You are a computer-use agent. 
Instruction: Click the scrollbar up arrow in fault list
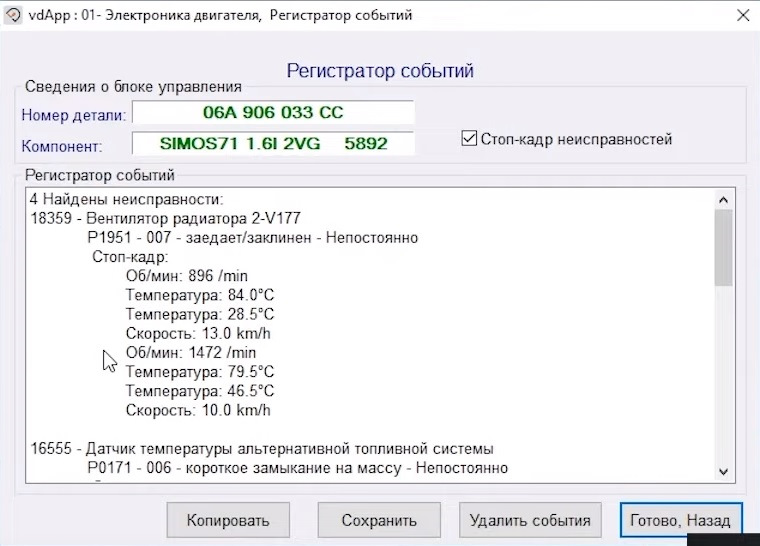723,200
